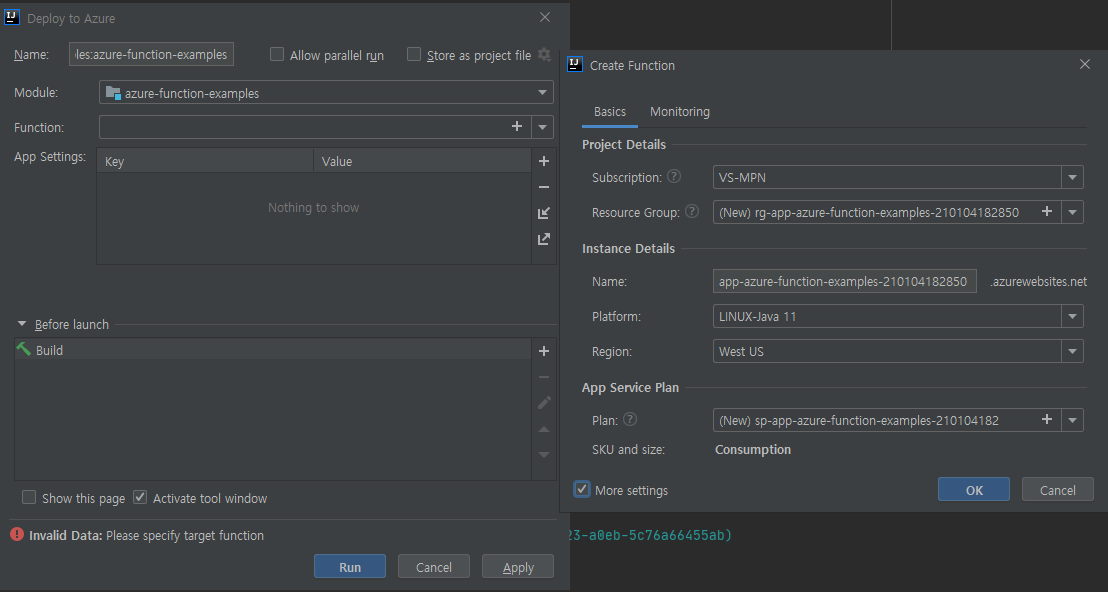This screenshot has width=1108, height=592.
Task: Click help icon next to Subscription
Action: tap(674, 177)
